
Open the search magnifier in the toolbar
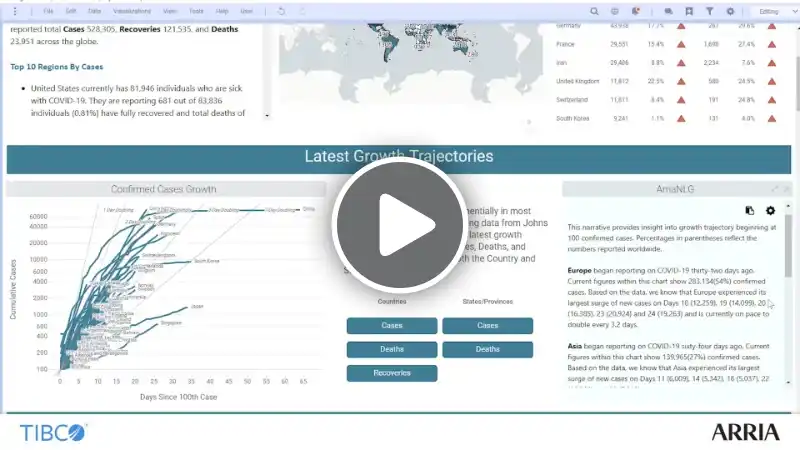594,11
